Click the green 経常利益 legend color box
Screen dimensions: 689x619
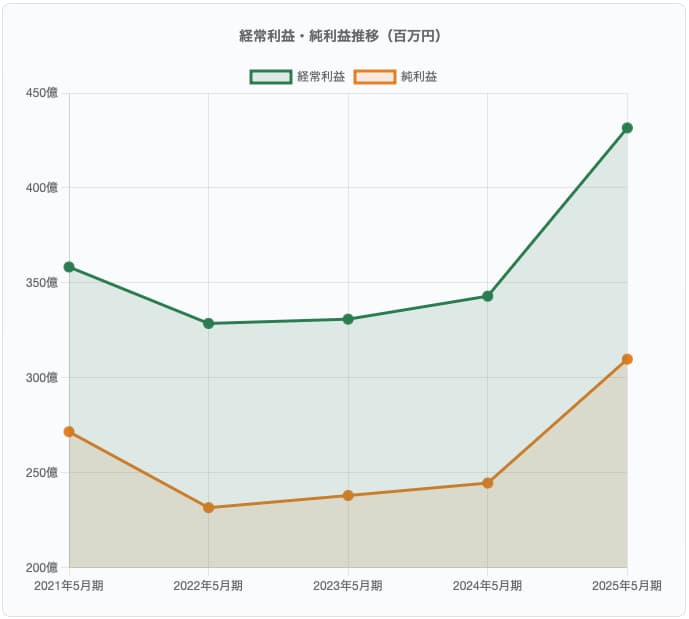[271, 77]
